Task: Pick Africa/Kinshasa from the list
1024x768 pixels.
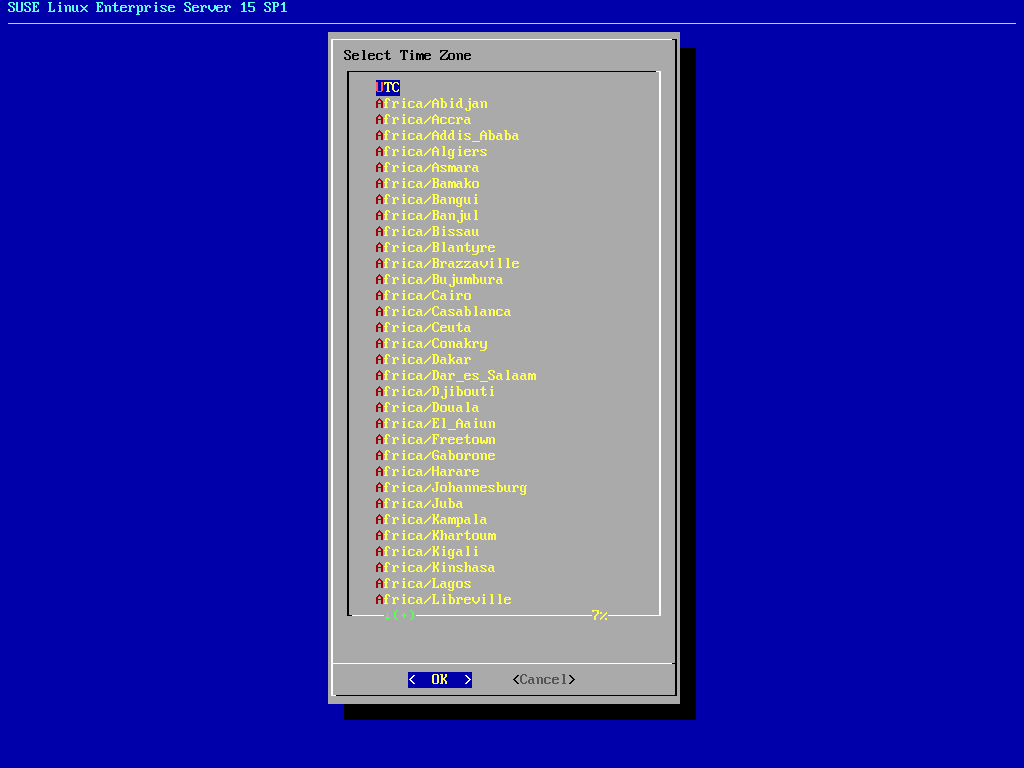Action: 435,568
